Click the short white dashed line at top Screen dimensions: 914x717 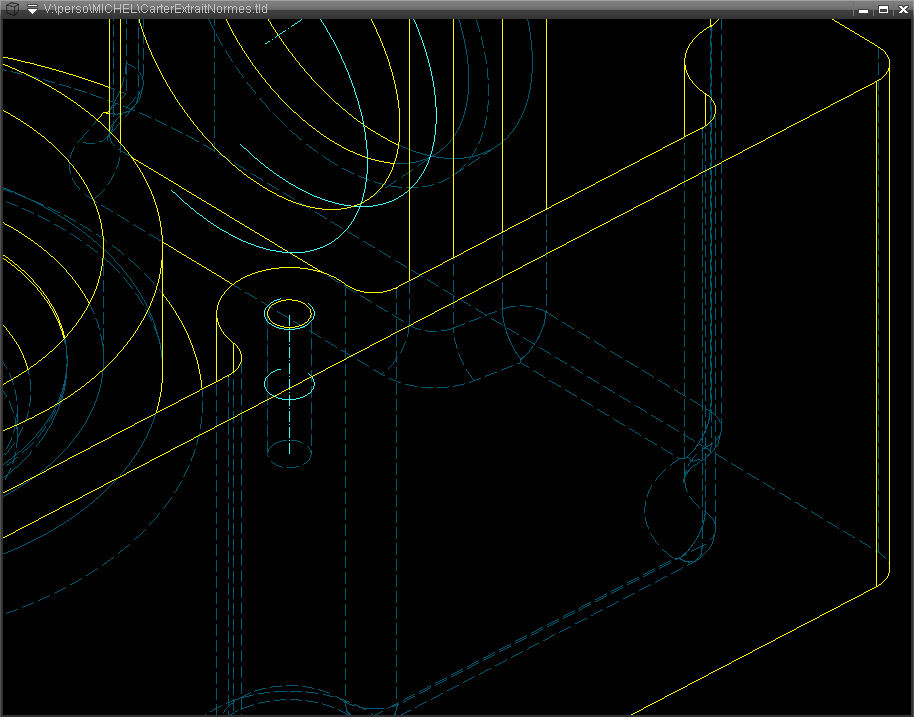point(282,33)
